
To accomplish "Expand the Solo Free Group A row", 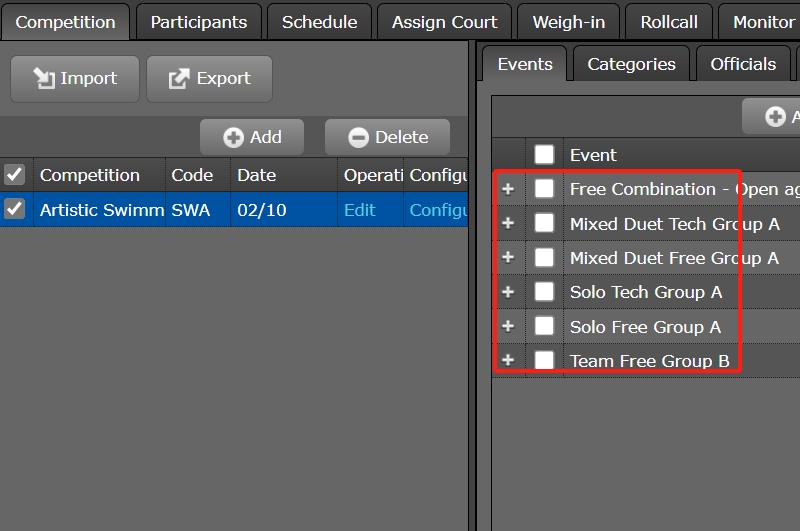I will [508, 326].
